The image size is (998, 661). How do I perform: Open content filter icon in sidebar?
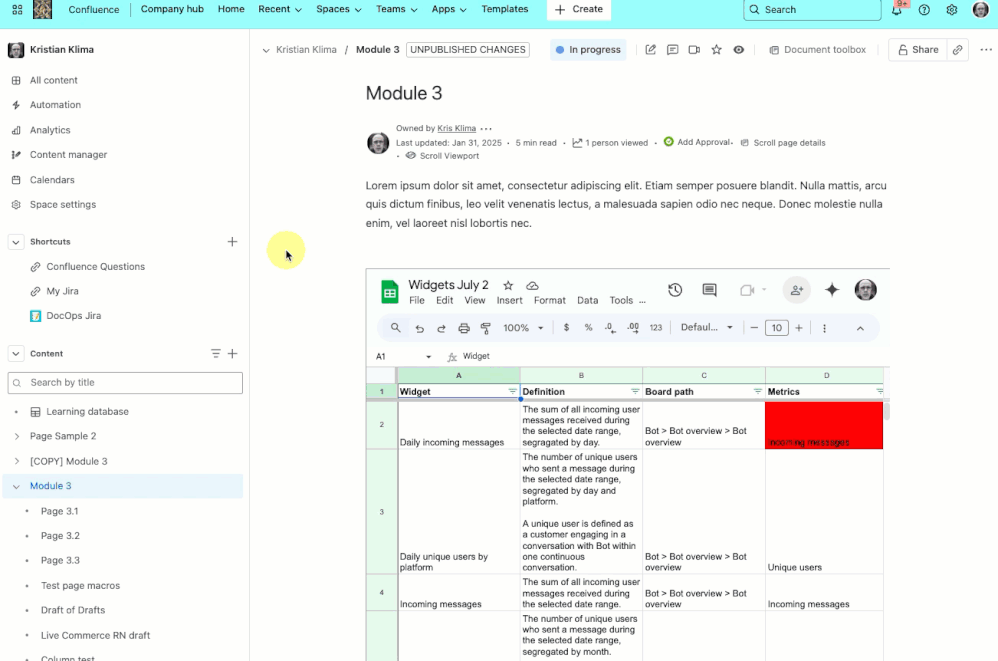pos(216,354)
